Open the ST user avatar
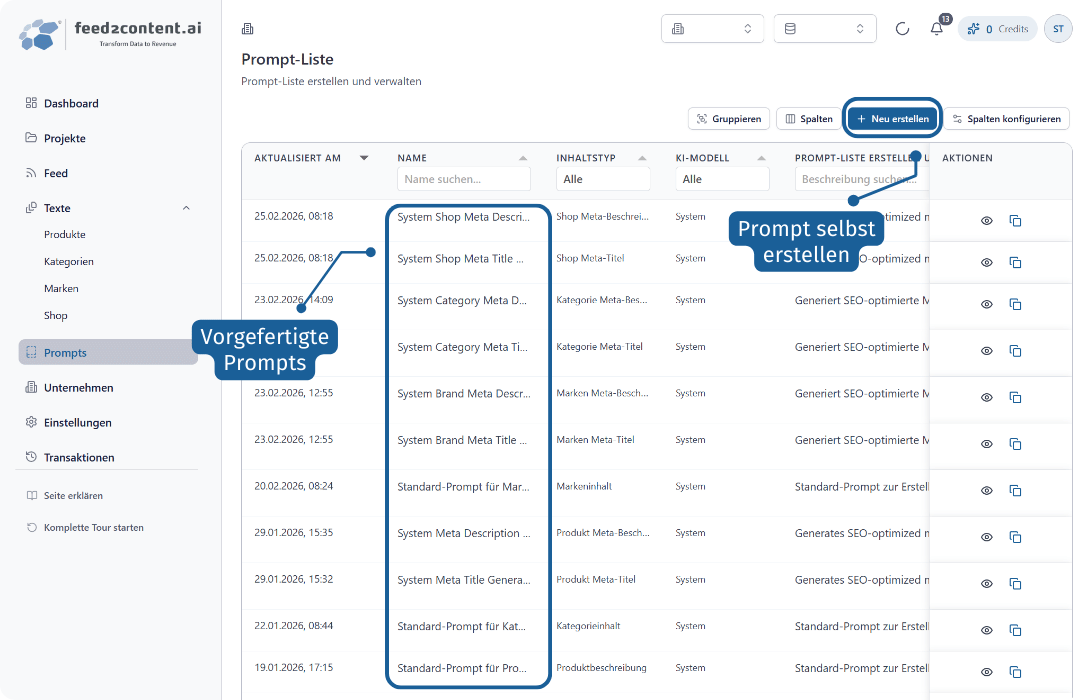The width and height of the screenshot is (1080, 700). pyautogui.click(x=1057, y=29)
